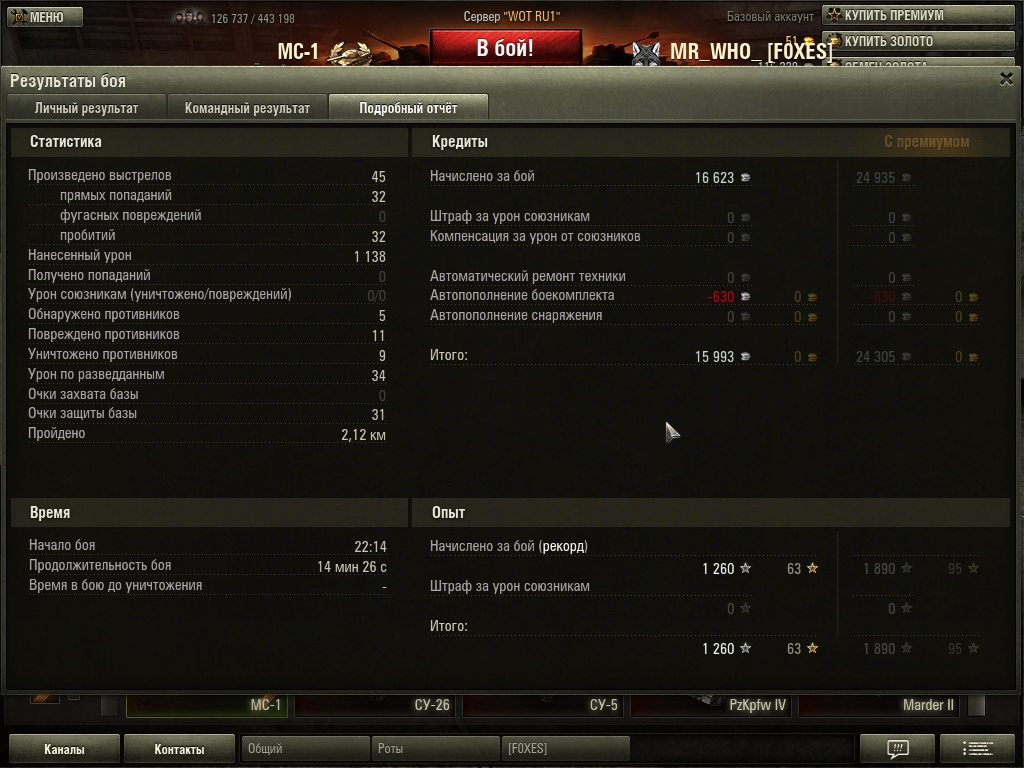Open Контакты list
Viewport: 1024px width, 768px height.
click(x=179, y=749)
